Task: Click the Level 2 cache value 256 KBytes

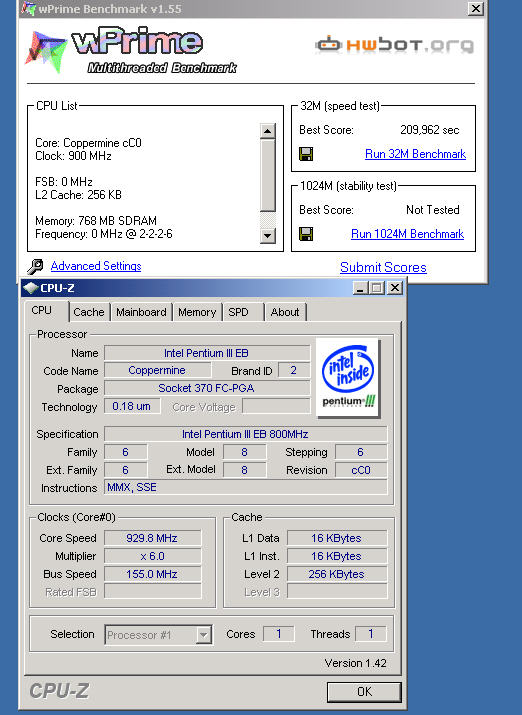Action: [337, 574]
